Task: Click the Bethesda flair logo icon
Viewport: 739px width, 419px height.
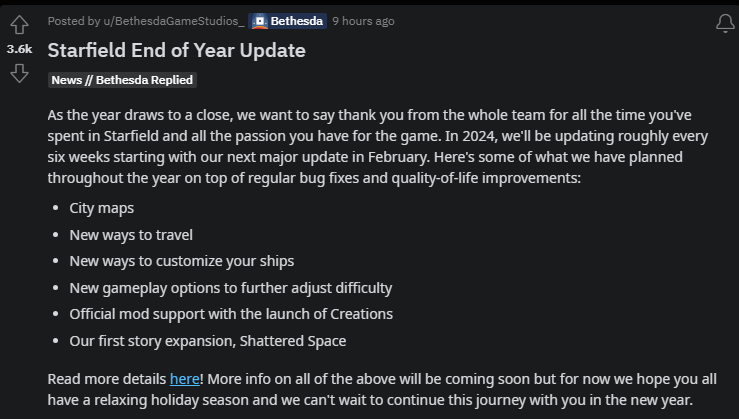Action: (259, 21)
